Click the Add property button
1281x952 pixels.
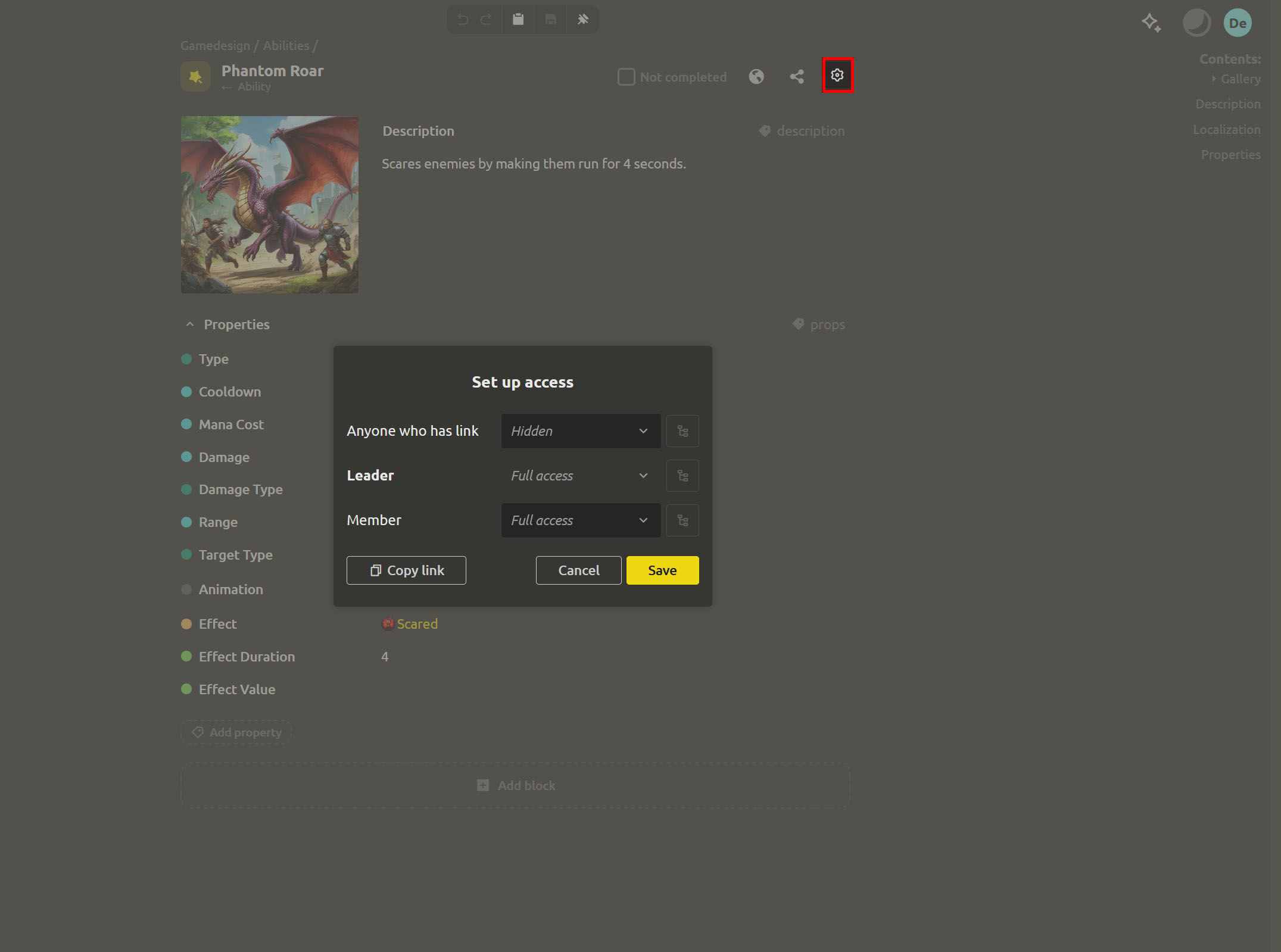(236, 732)
